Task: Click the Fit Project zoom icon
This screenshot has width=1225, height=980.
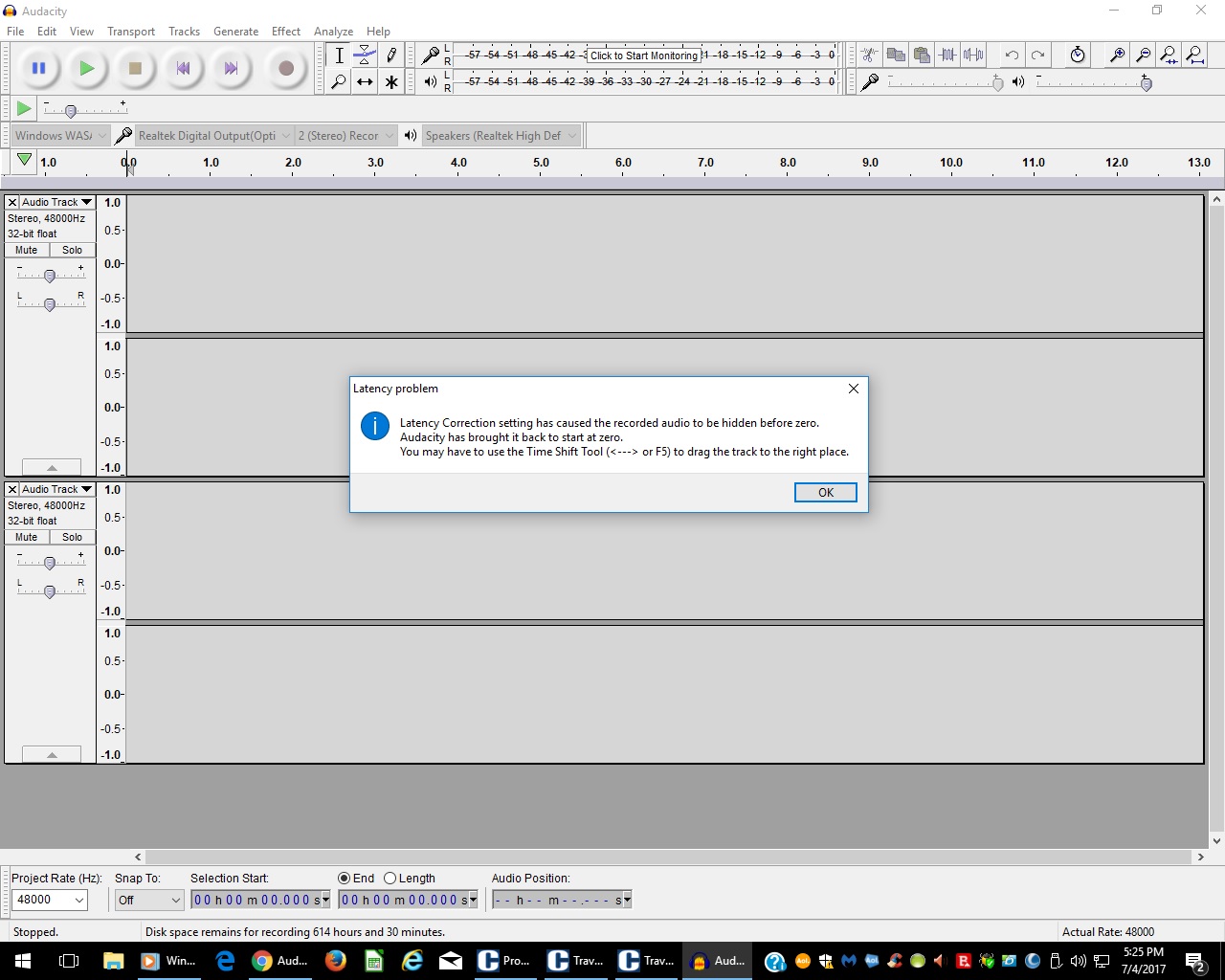Action: coord(1194,55)
